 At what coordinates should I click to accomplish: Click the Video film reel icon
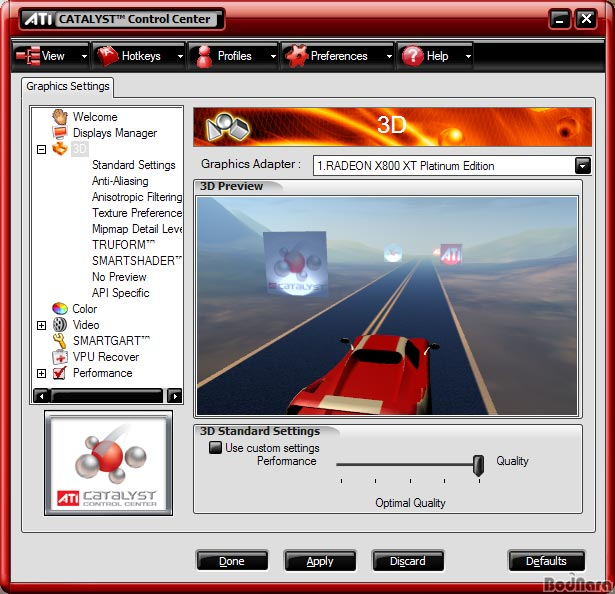pos(60,324)
